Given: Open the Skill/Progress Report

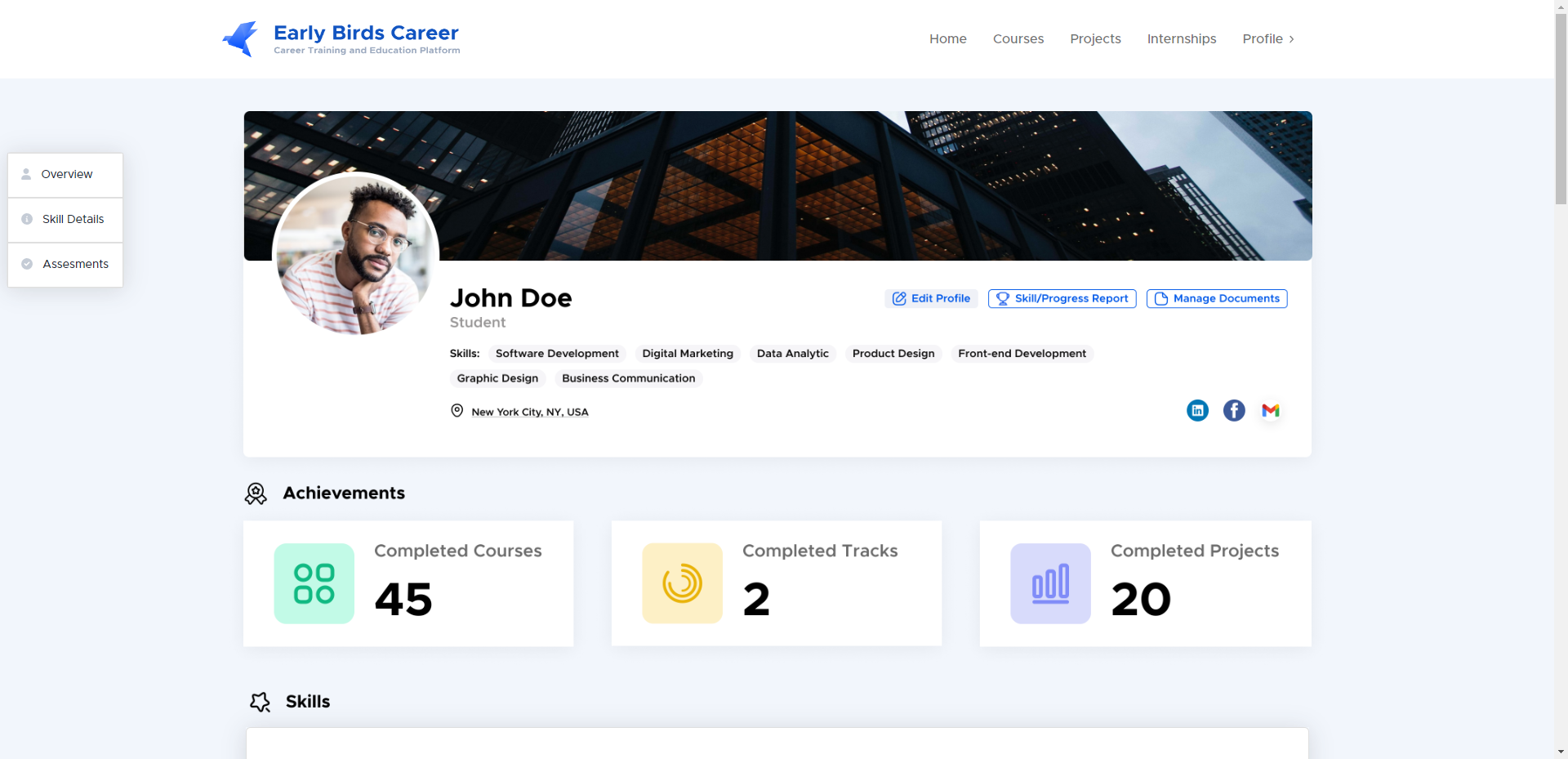Looking at the screenshot, I should [x=1062, y=299].
